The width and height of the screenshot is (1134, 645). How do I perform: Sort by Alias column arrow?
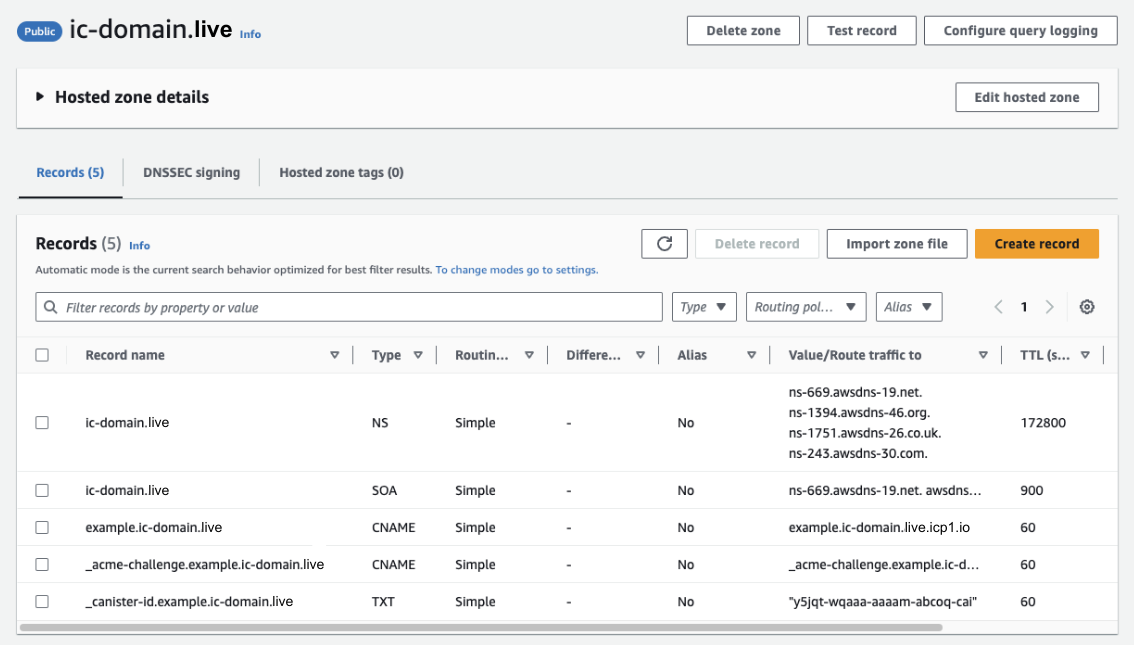pos(751,355)
